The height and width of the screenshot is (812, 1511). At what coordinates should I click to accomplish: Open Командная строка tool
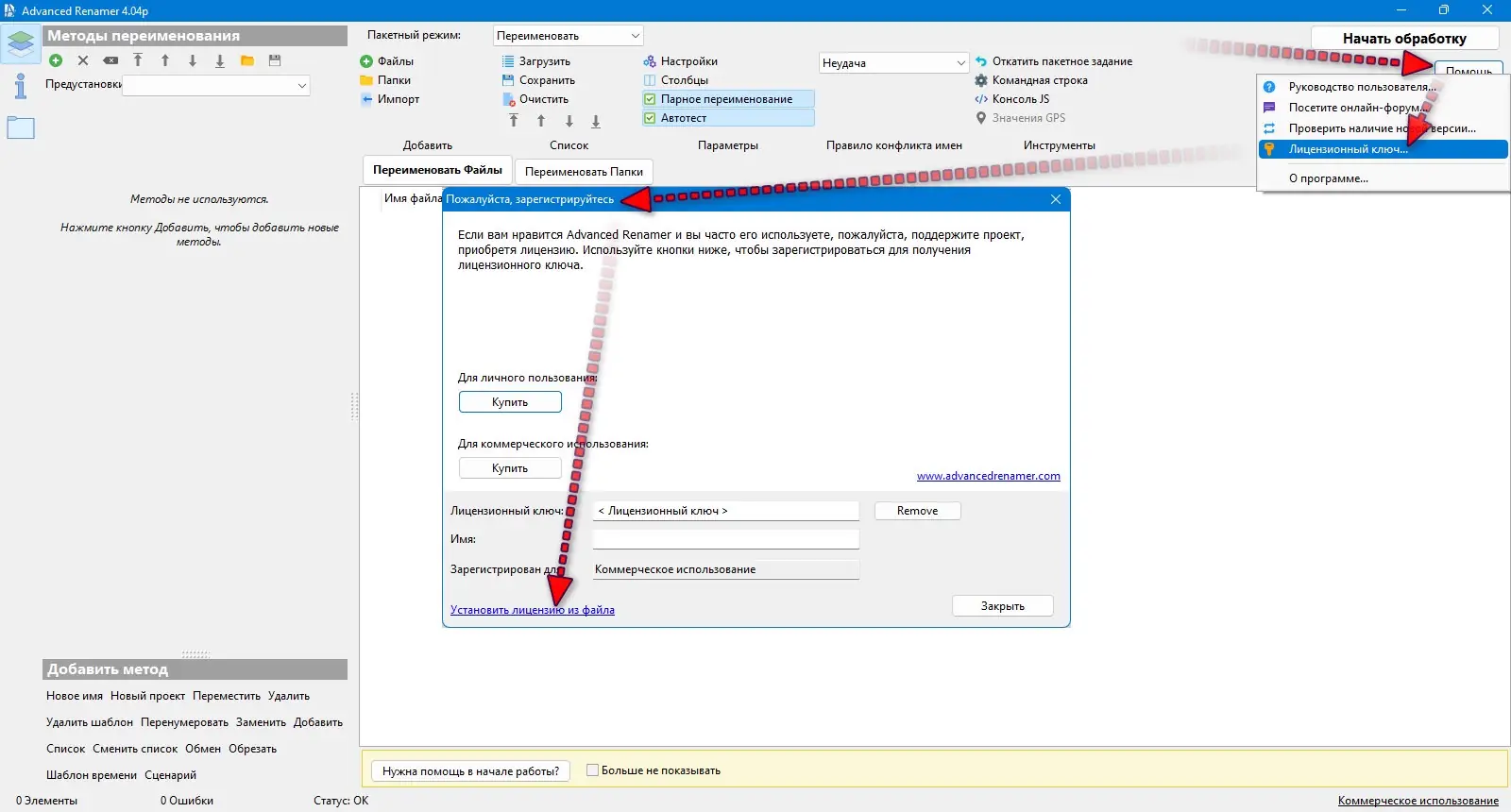[x=1031, y=80]
